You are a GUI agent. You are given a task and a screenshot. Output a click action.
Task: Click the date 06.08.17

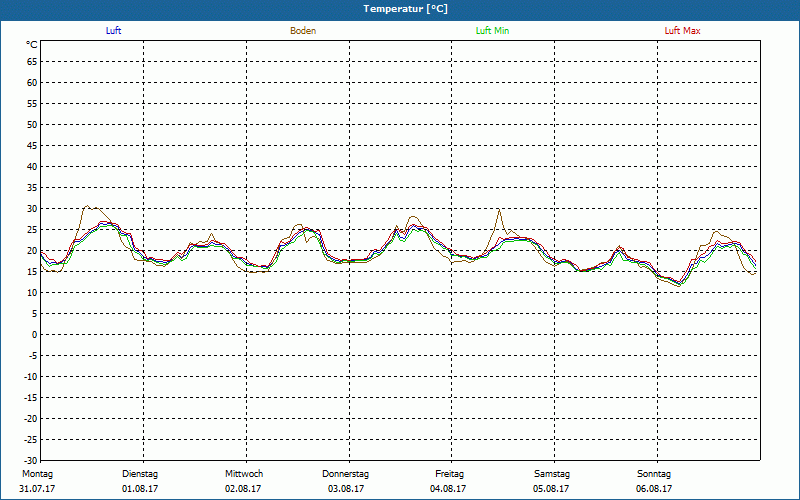click(x=654, y=489)
